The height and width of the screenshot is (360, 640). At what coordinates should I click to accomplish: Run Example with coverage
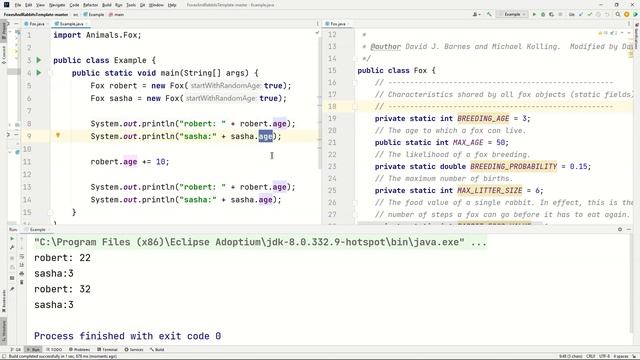click(551, 14)
